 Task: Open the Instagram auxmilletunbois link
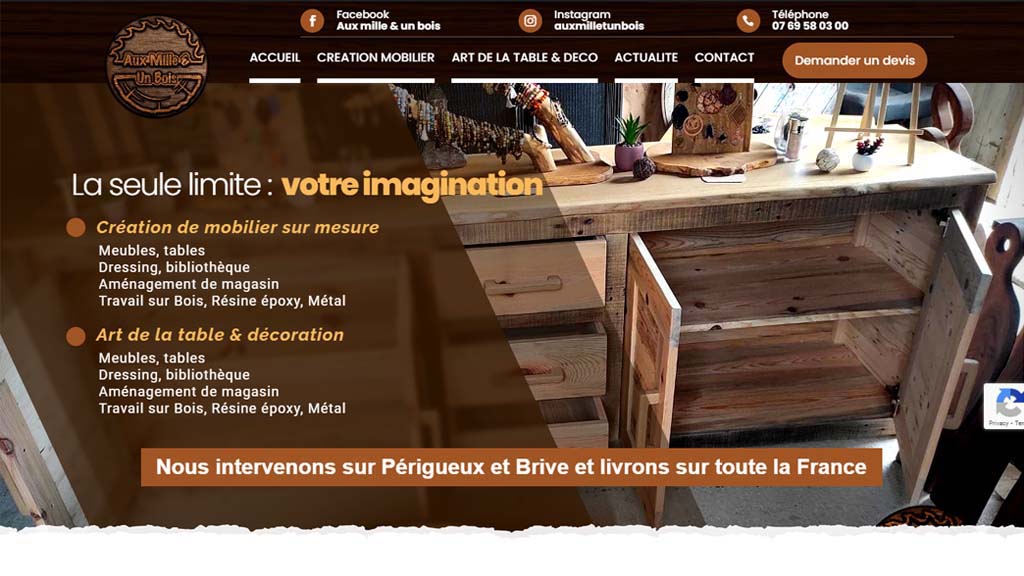coord(599,20)
